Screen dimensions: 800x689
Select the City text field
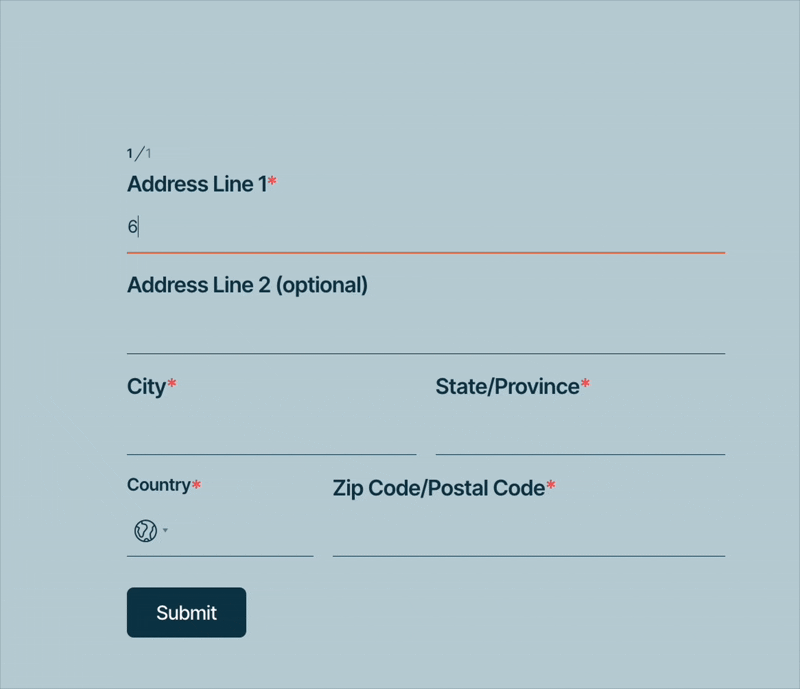click(x=271, y=432)
